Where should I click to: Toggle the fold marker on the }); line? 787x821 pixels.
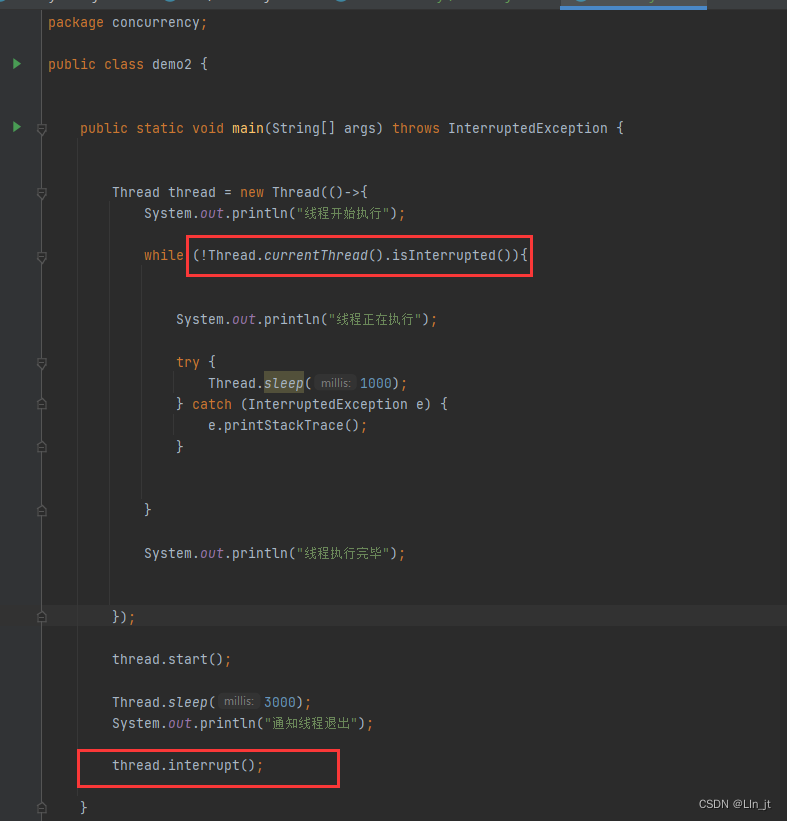[x=42, y=617]
